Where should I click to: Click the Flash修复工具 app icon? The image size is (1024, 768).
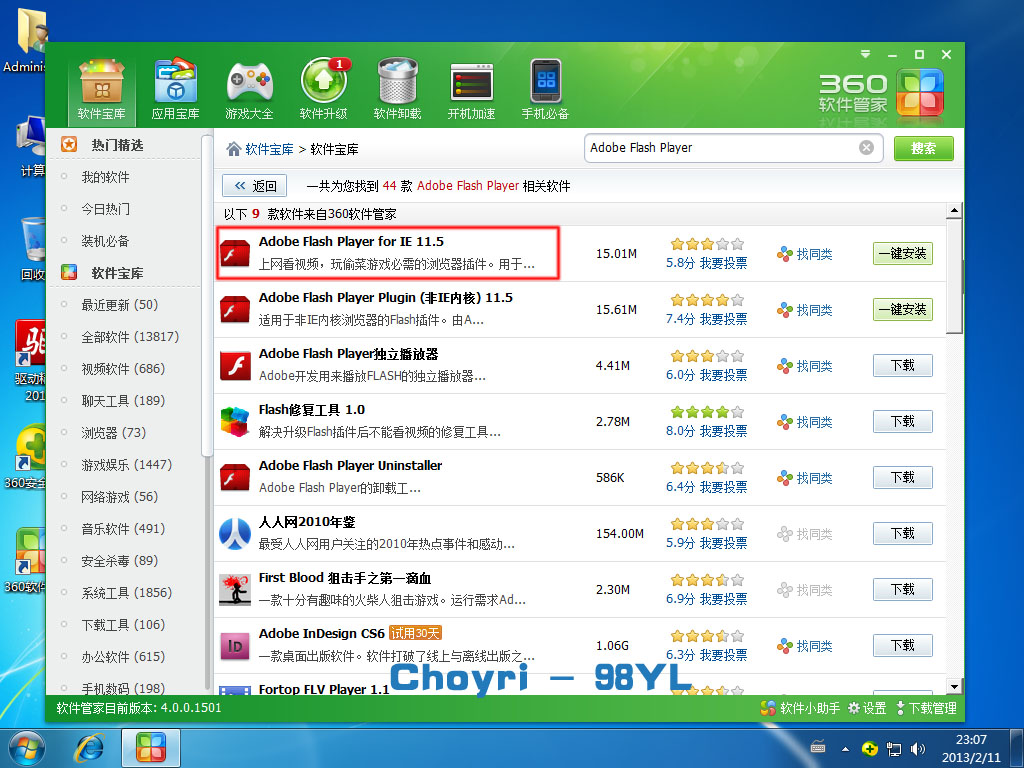[235, 421]
